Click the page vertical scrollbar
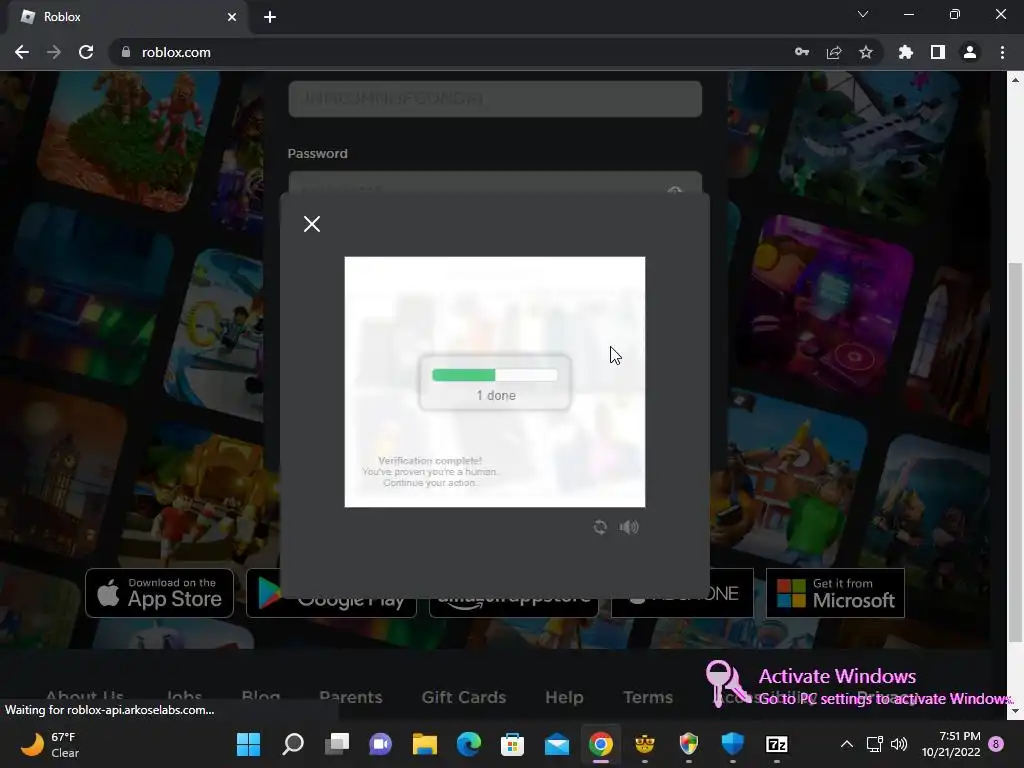The image size is (1024, 768). 1015,451
